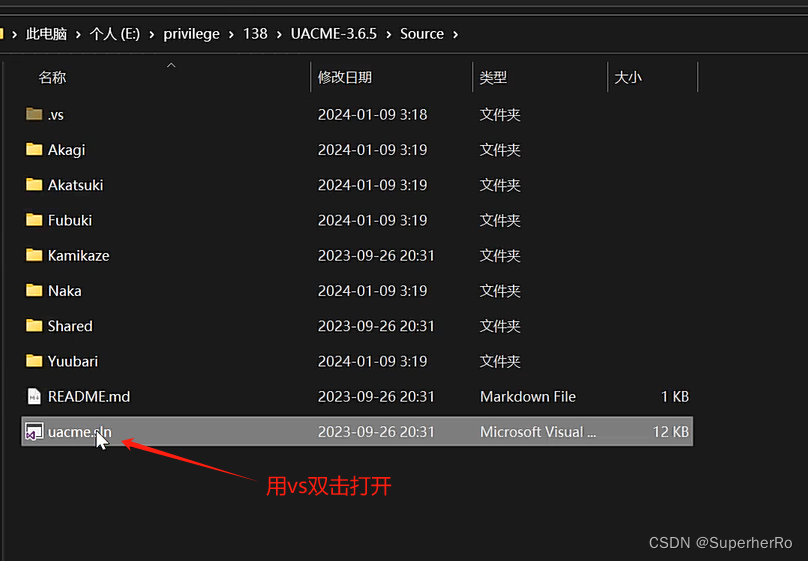Sort by 大小 column header

[x=628, y=77]
